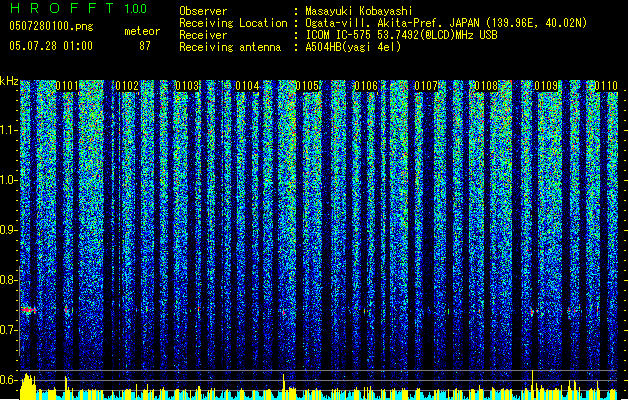This screenshot has width=629, height=400.
Task: Click the 0109 time marker
Action: [546, 86]
